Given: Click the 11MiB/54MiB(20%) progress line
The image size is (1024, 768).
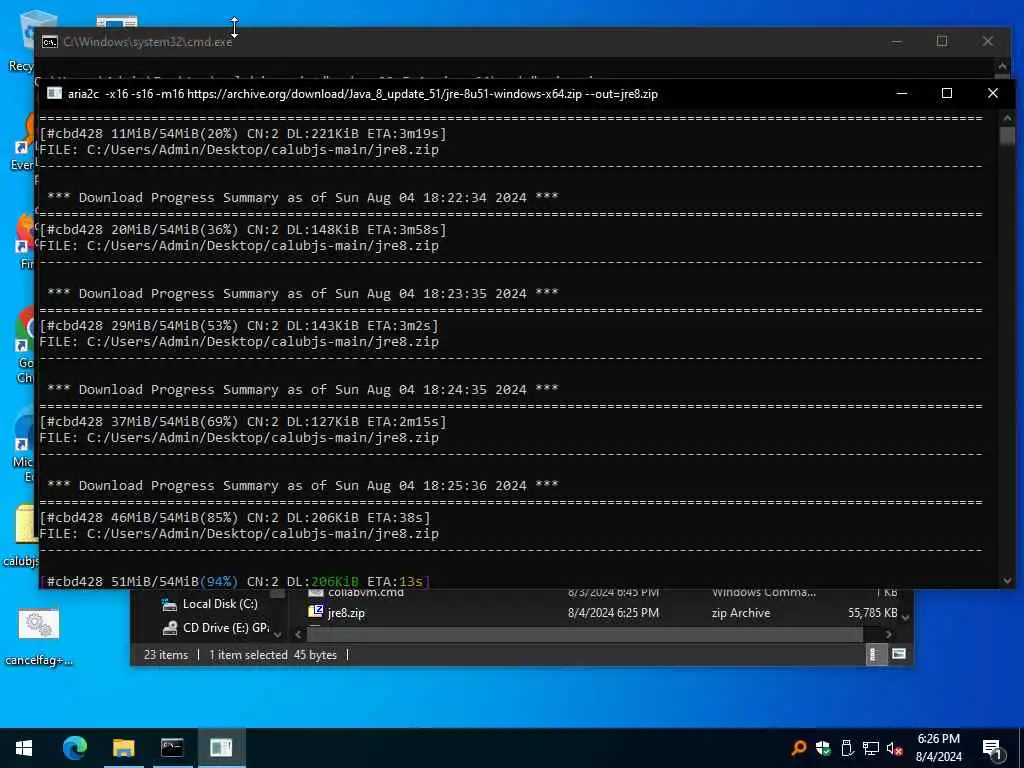Looking at the screenshot, I should click(x=243, y=133).
